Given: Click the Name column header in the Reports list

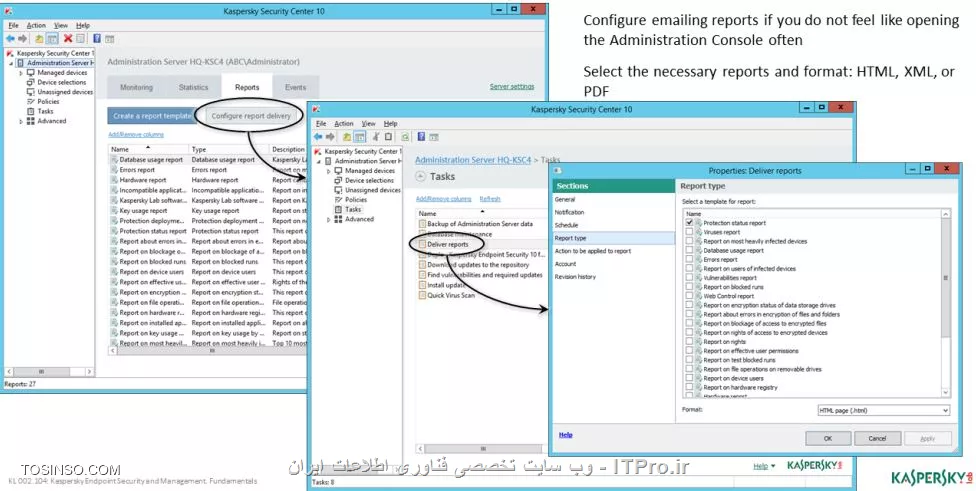Looking at the screenshot, I should [x=149, y=149].
